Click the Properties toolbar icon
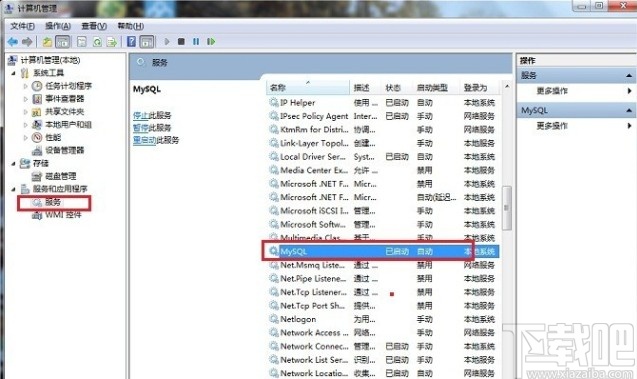Image resolution: width=637 pixels, height=379 pixels. coord(82,41)
